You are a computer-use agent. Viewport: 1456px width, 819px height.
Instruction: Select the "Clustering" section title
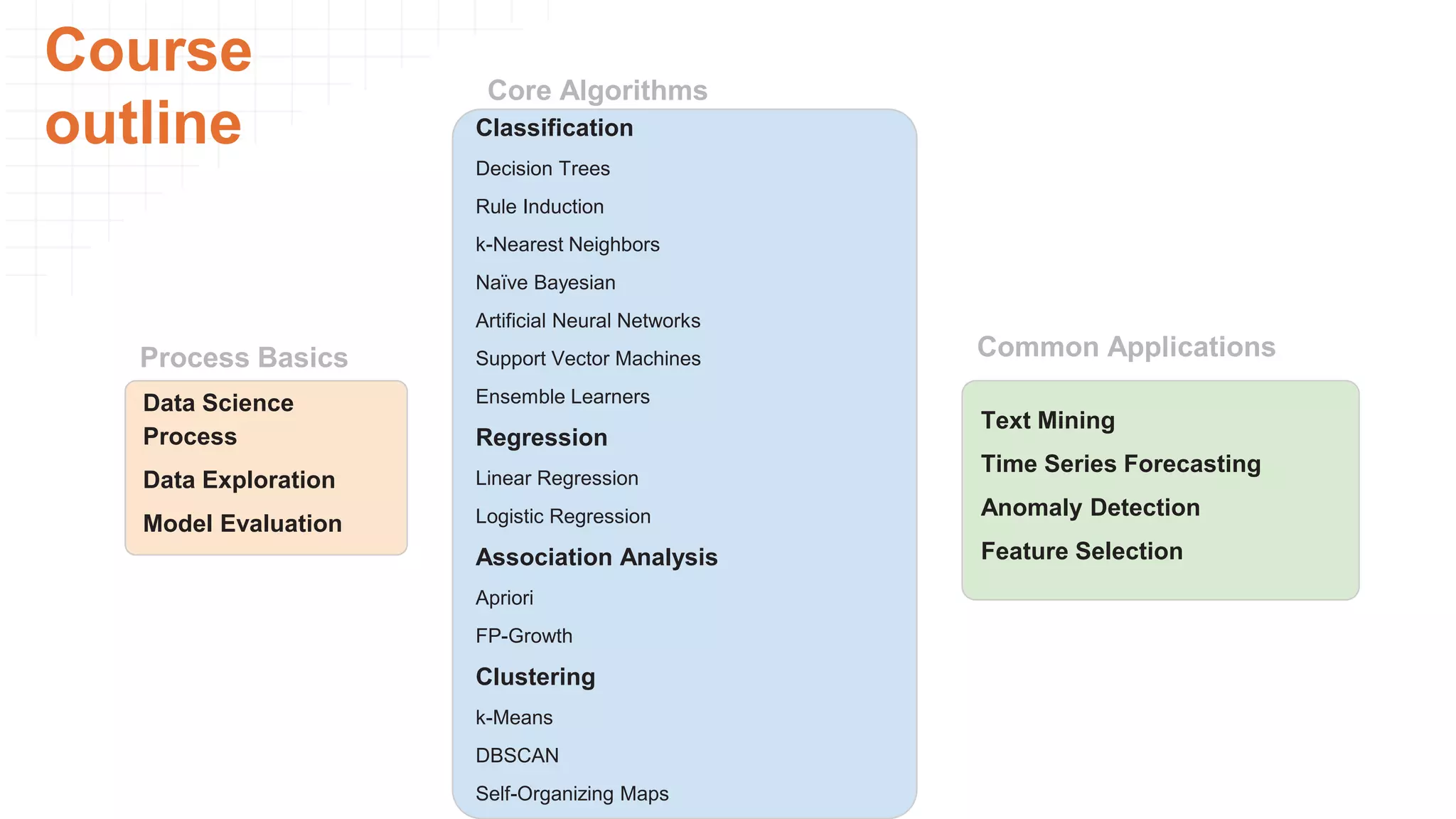[535, 677]
